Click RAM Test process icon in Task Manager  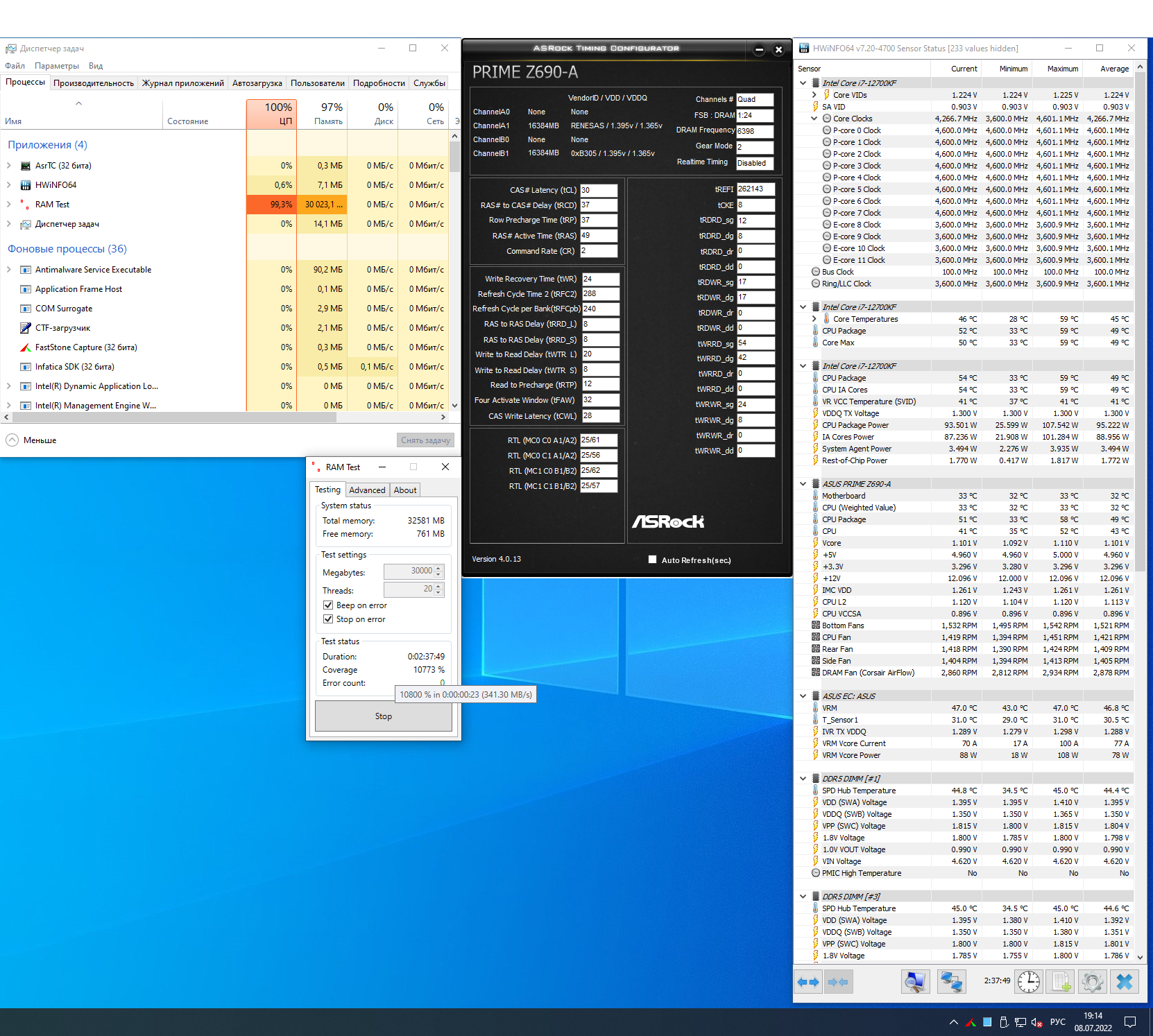26,205
